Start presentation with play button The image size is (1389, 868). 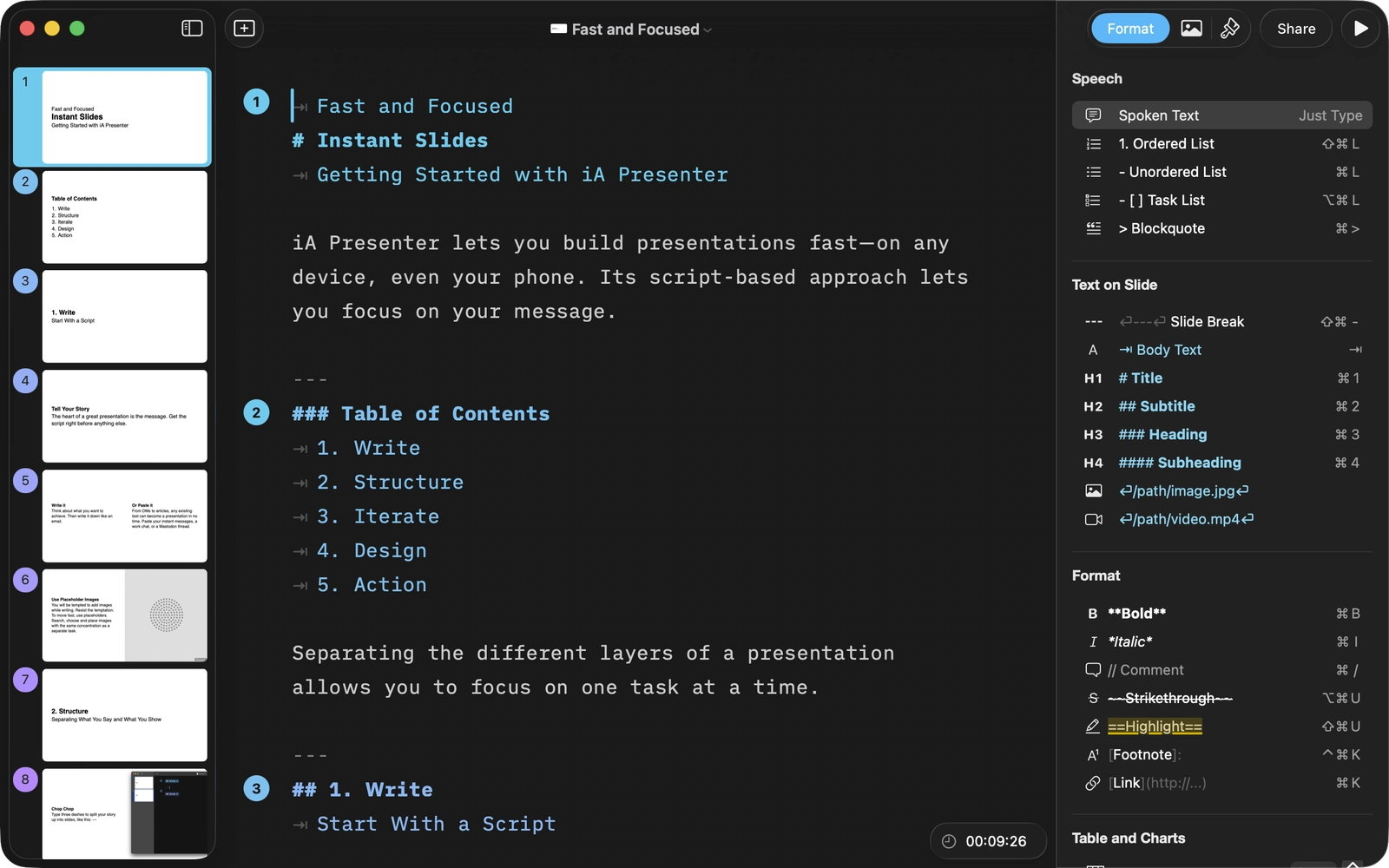point(1360,29)
